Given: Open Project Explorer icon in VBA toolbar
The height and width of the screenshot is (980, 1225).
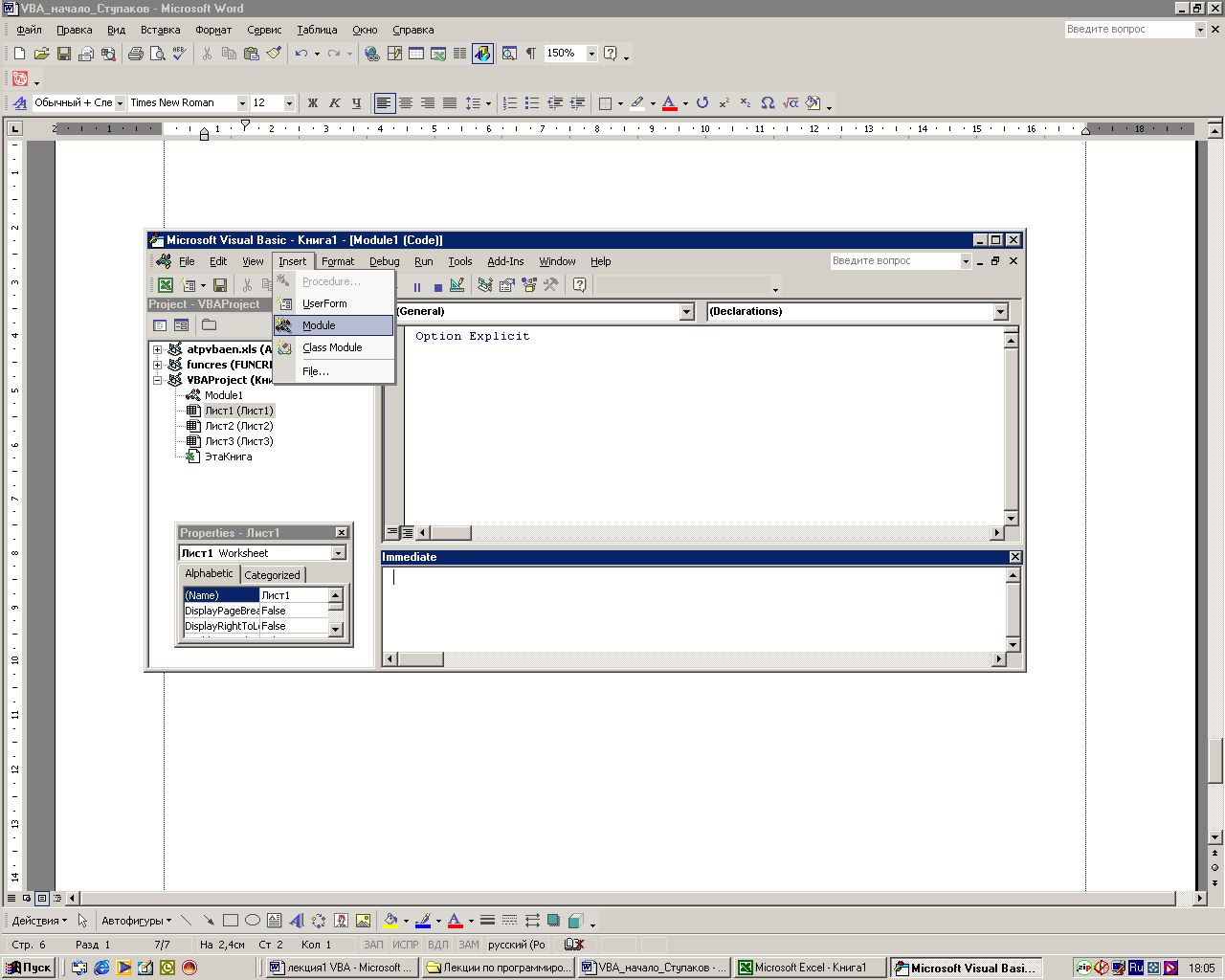Looking at the screenshot, I should pos(485,285).
